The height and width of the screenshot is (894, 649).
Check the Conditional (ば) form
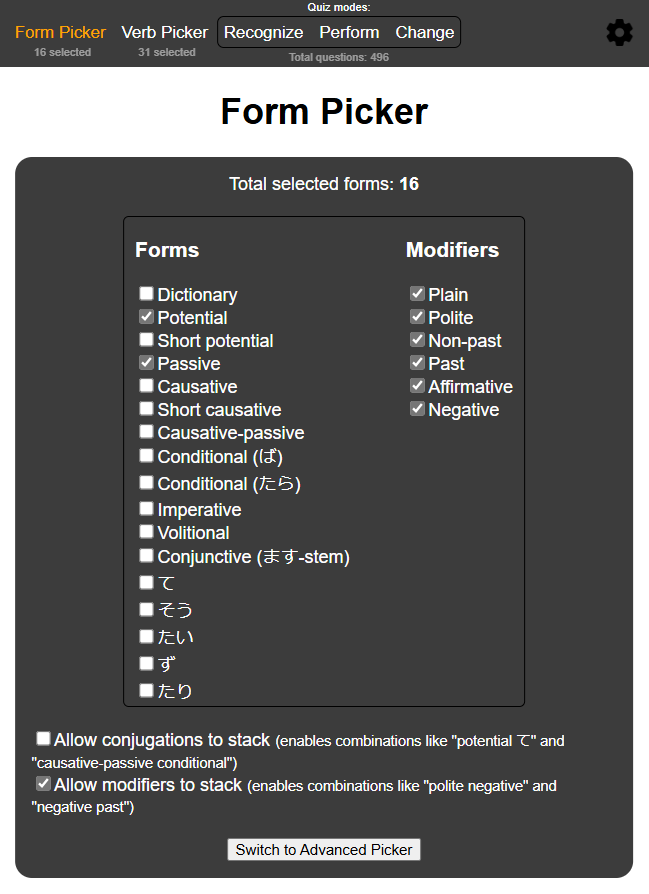click(x=146, y=455)
